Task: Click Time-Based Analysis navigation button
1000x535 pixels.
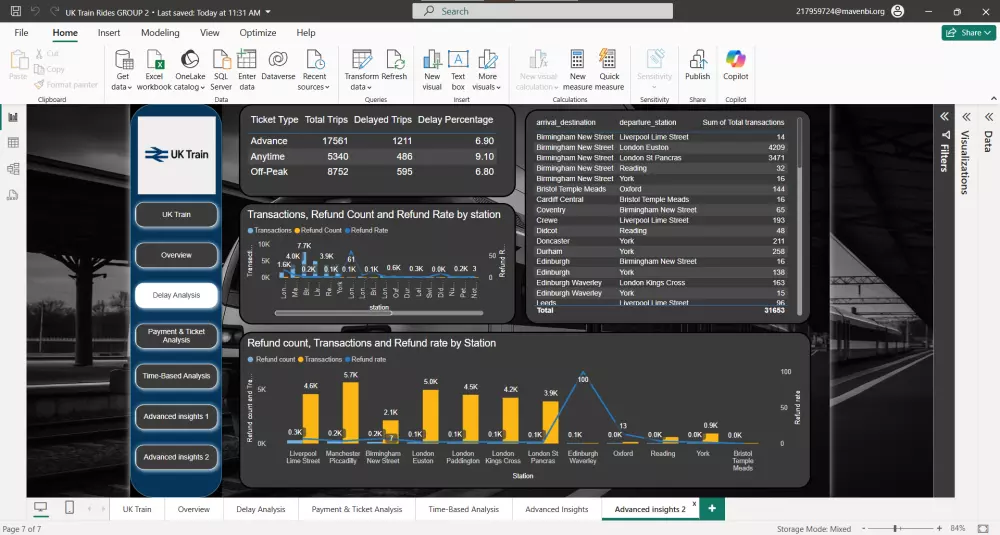Action: point(176,376)
